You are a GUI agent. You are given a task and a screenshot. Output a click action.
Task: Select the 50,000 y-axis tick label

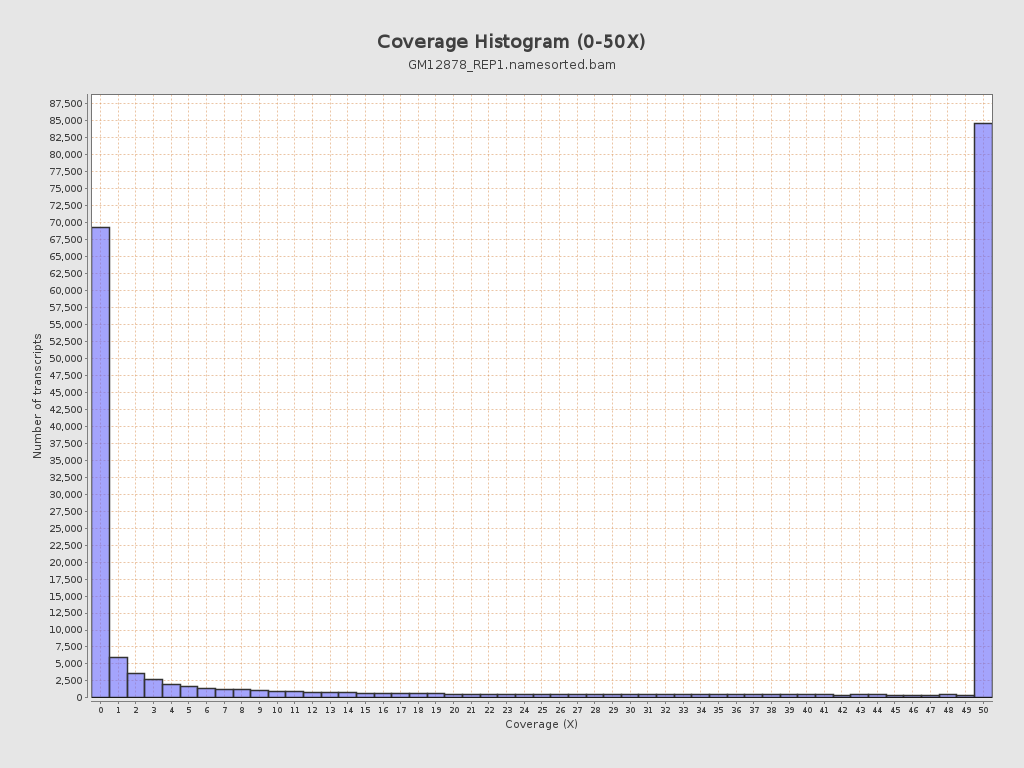(65, 359)
